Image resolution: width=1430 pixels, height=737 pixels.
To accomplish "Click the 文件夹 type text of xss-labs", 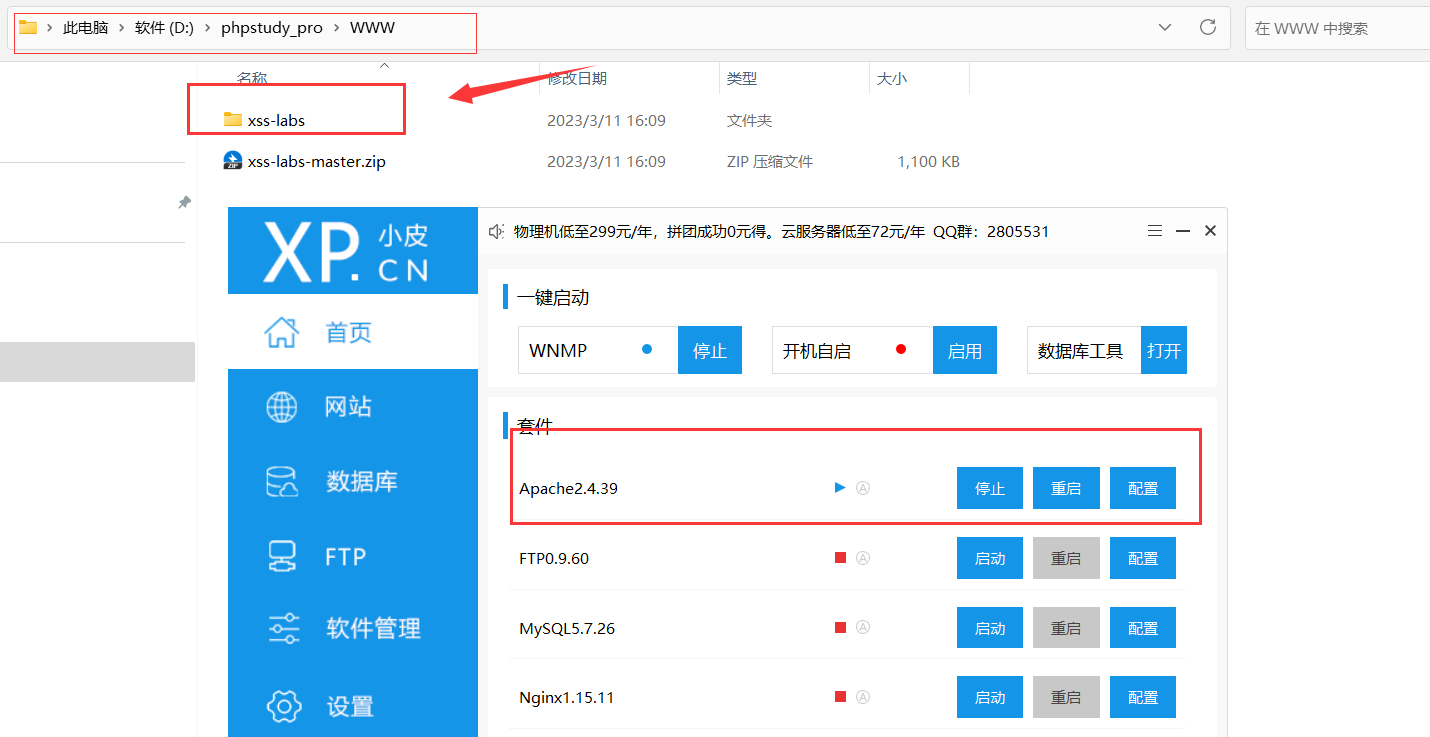I will tap(750, 120).
